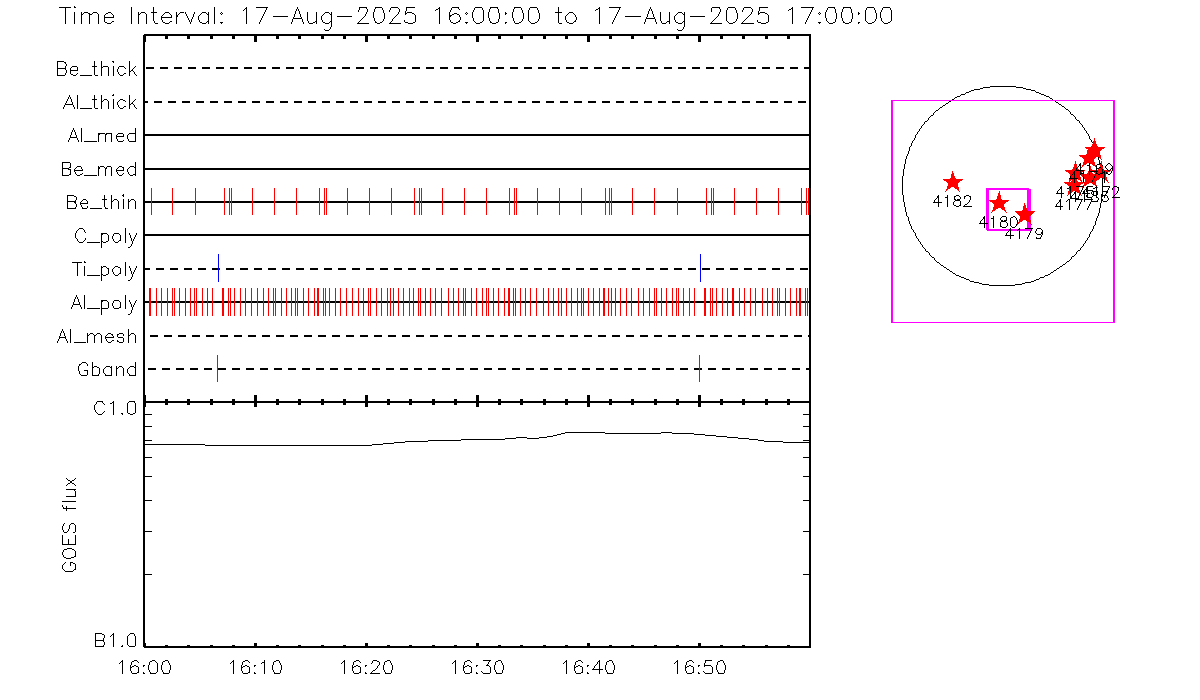The width and height of the screenshot is (1200, 700).
Task: Click the Be_thin filter label
Action: point(101,203)
